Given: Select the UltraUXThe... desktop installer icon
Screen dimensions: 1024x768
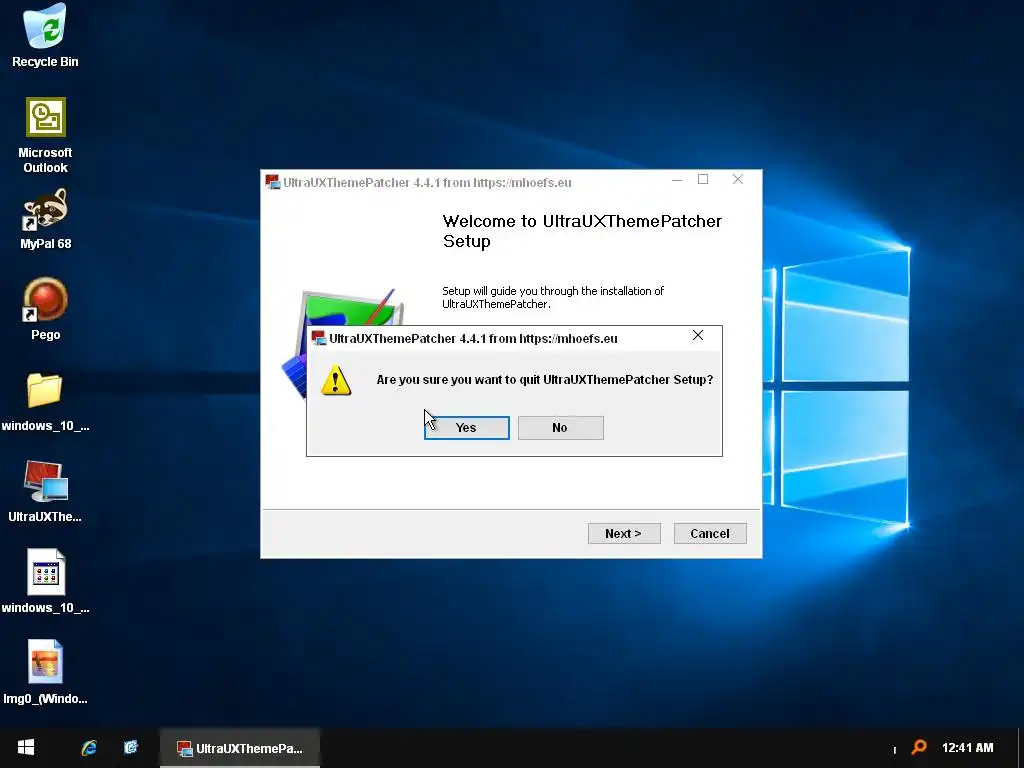Looking at the screenshot, I should pyautogui.click(x=45, y=492).
